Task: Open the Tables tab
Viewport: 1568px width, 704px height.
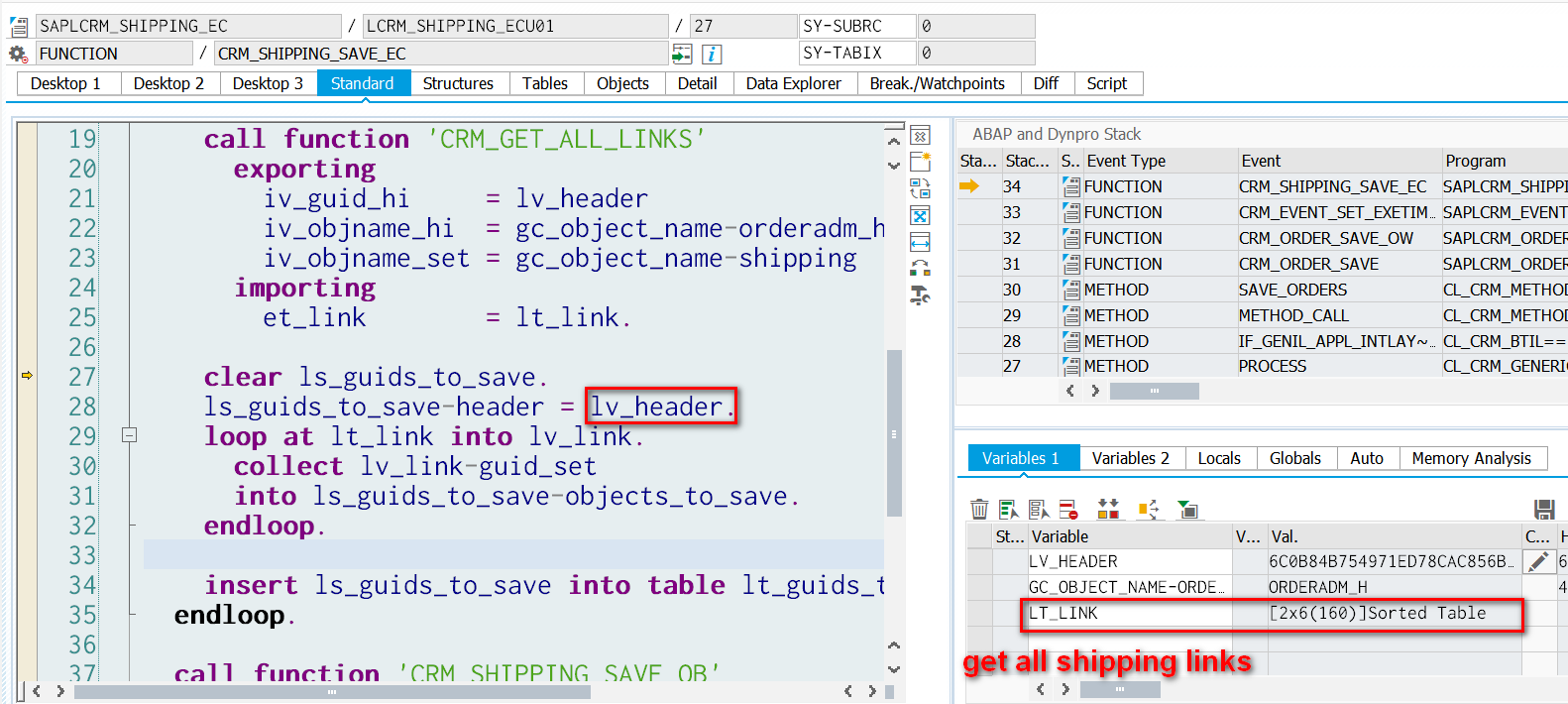Action: [545, 83]
